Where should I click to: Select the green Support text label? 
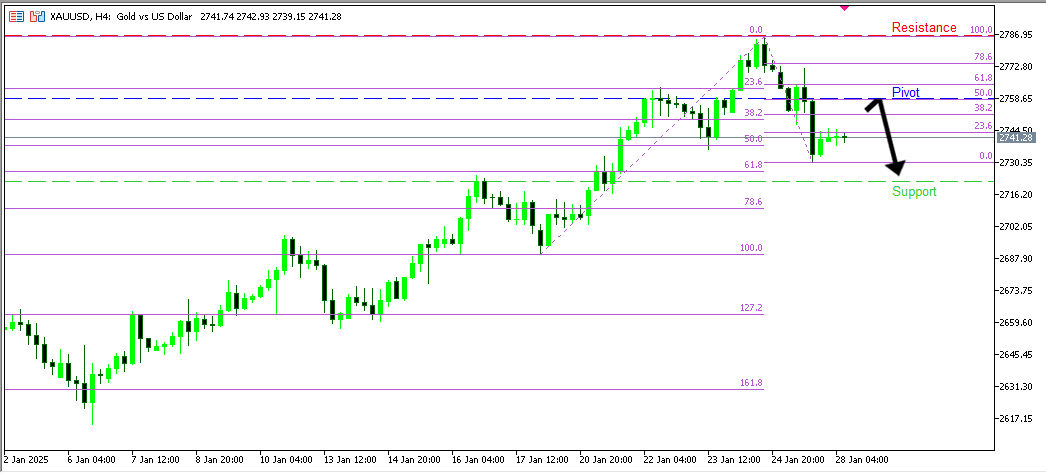(x=914, y=191)
